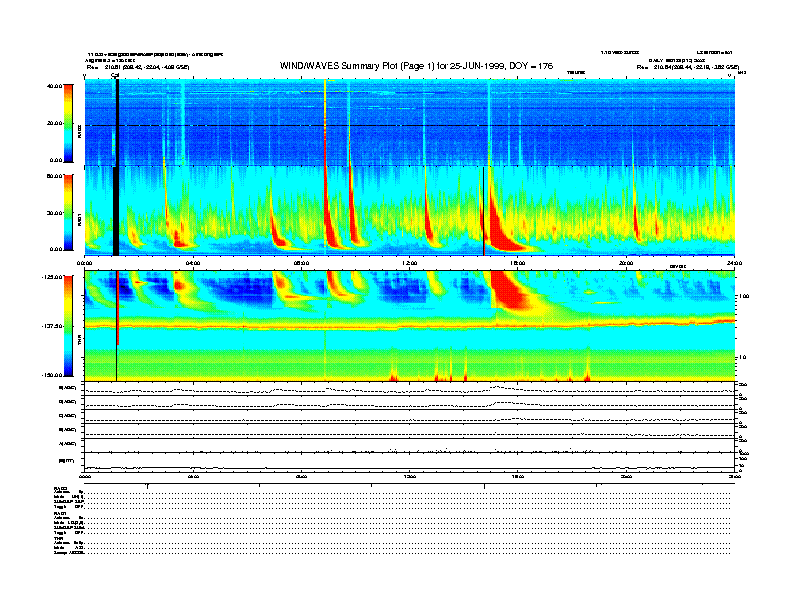Click 0.00 at bottom of RAD1 color scale
Image resolution: width=792 pixels, height=612 pixels.
pyautogui.click(x=56, y=249)
